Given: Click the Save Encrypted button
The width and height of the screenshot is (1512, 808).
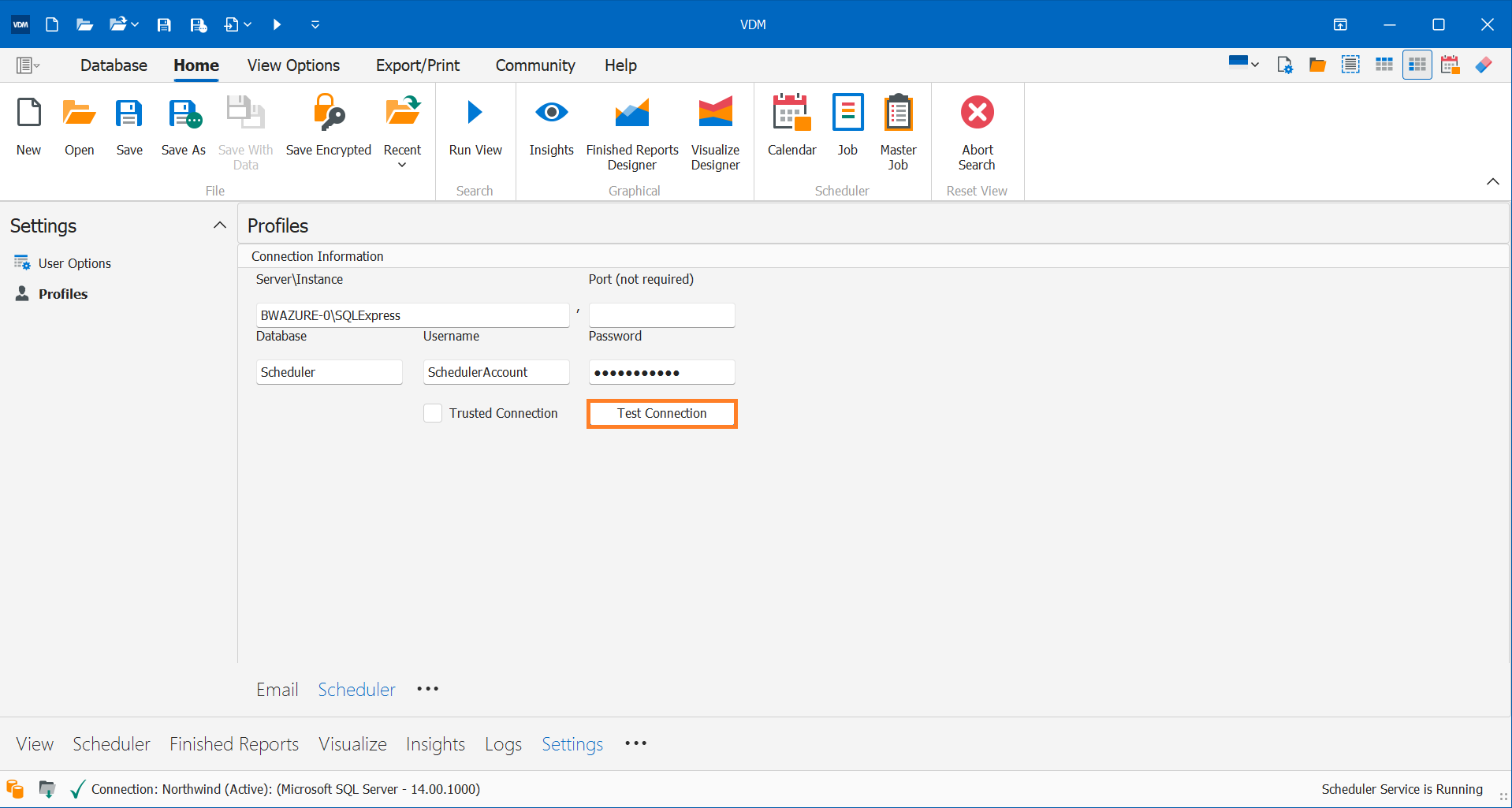Looking at the screenshot, I should (x=328, y=126).
